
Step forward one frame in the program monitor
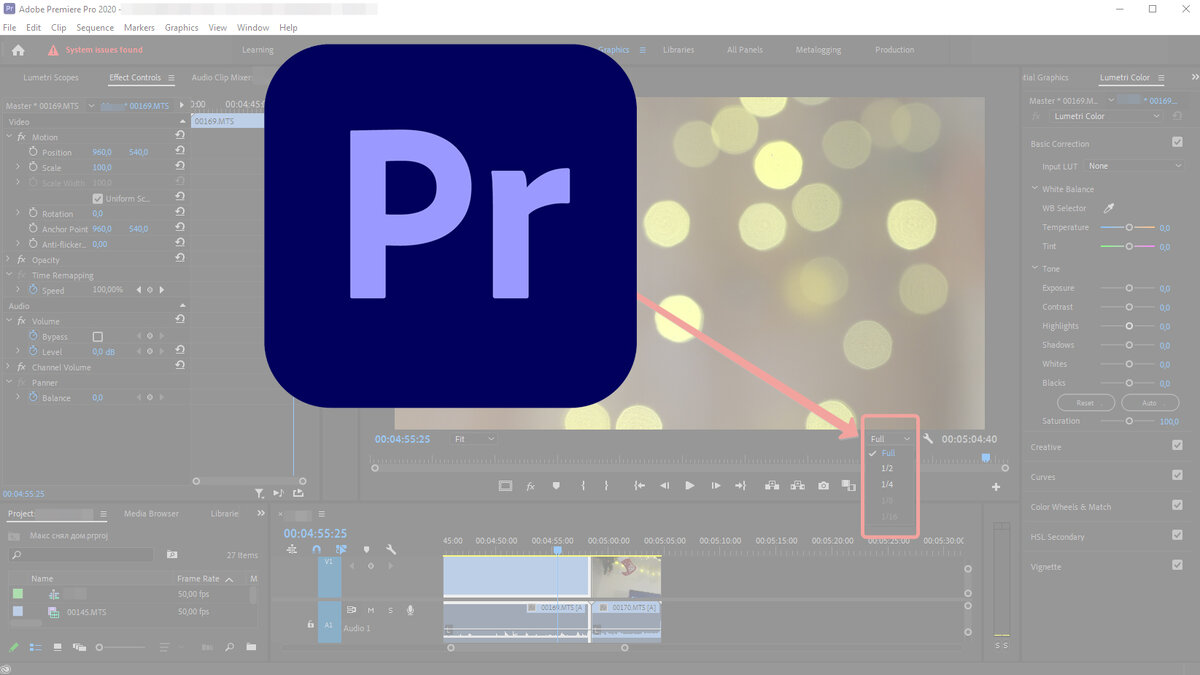click(x=715, y=486)
